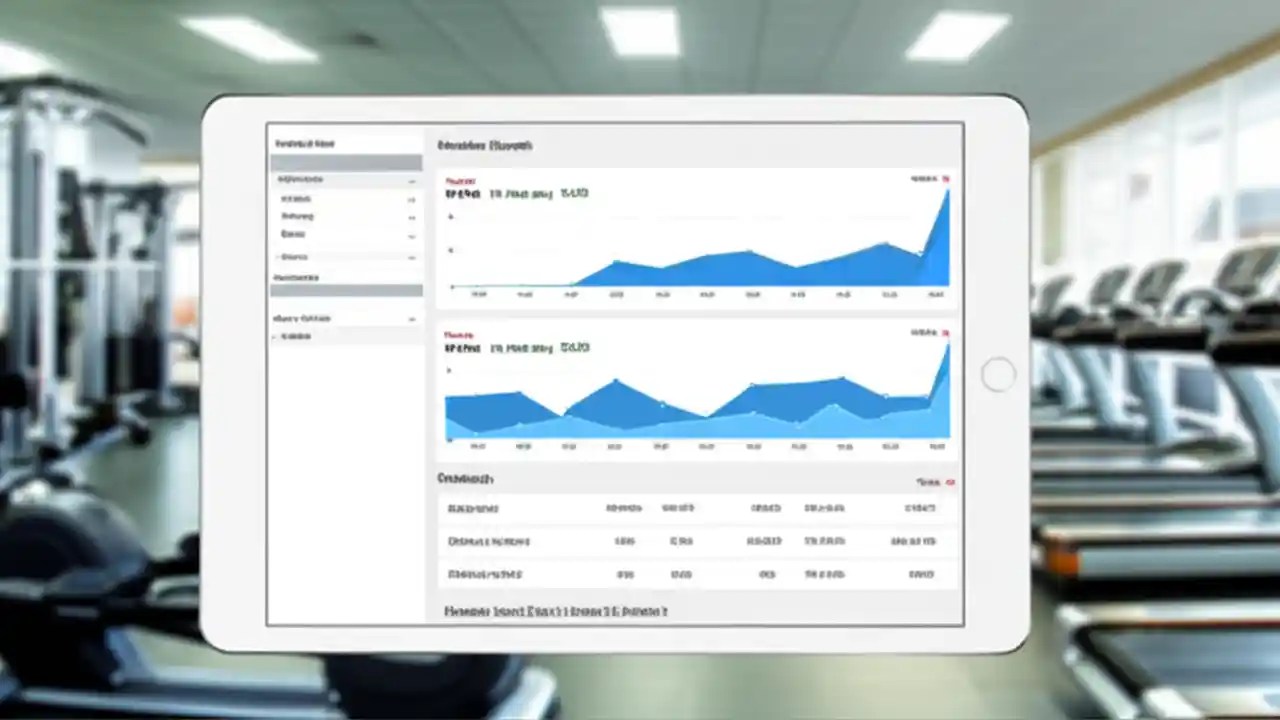Open the view link above the upper chart
1280x720 pixels.
point(925,176)
